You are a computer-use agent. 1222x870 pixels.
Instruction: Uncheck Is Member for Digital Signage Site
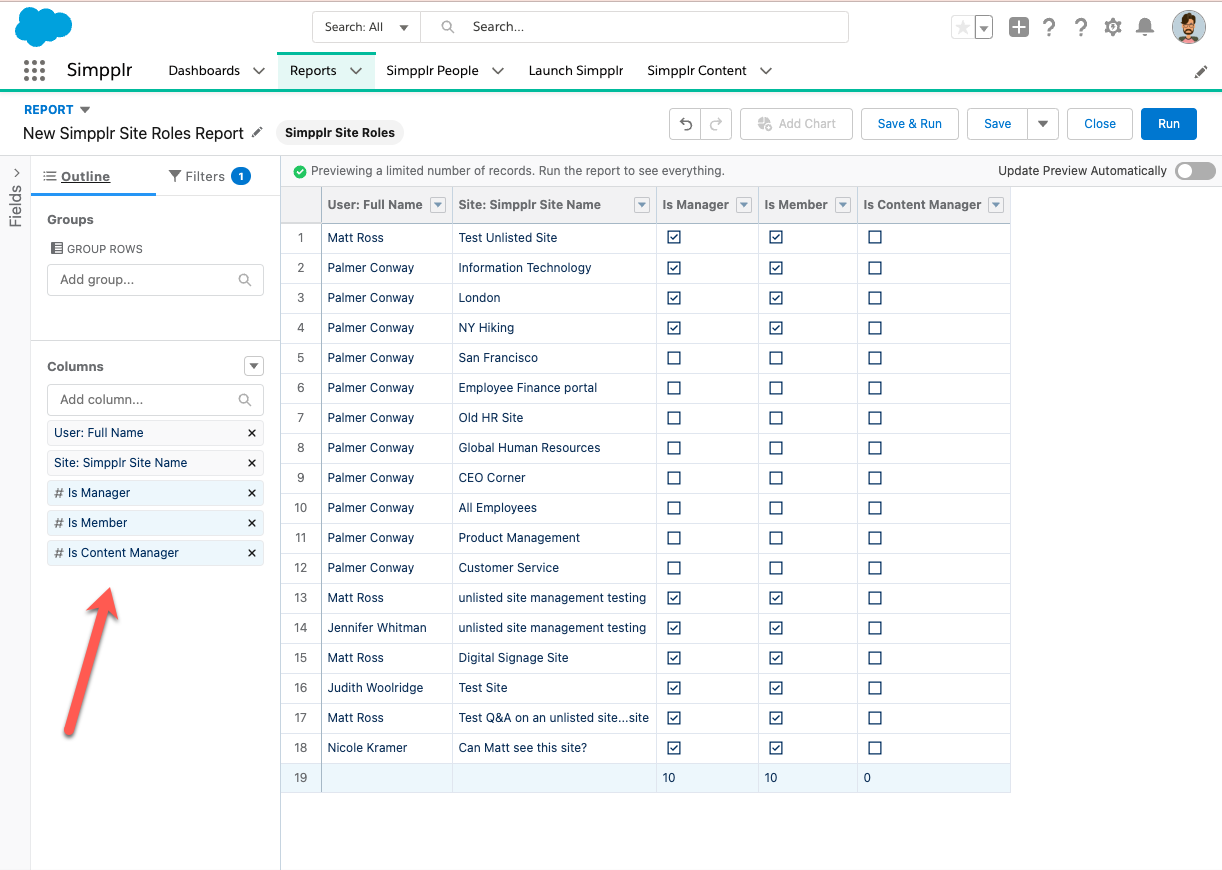point(776,658)
